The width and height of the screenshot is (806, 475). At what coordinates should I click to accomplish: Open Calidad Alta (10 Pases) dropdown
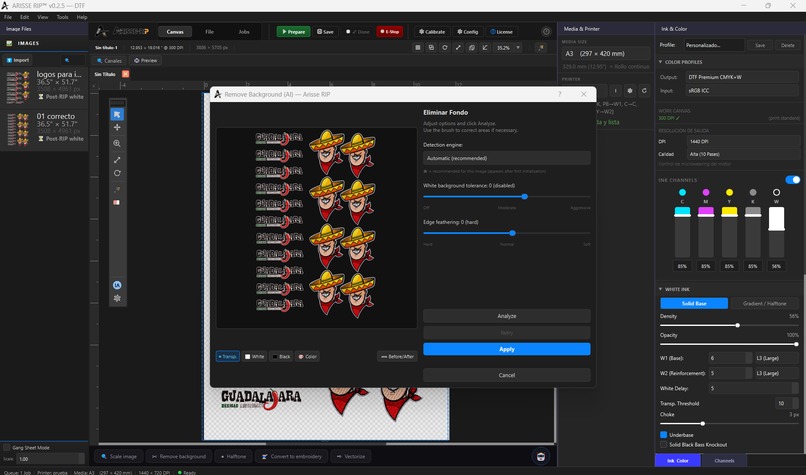(742, 154)
